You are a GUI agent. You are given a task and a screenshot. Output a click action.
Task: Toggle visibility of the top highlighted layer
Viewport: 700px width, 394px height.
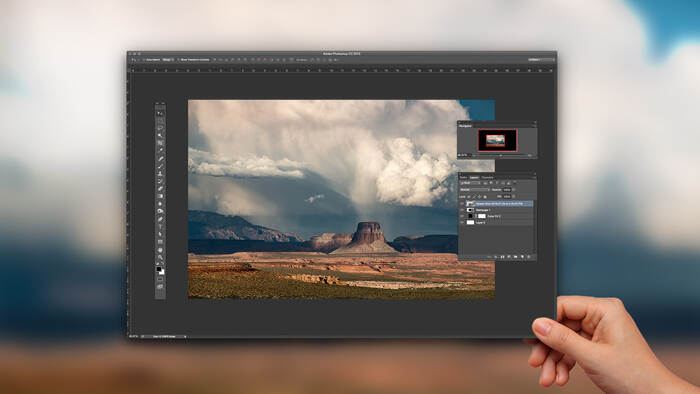[462, 204]
